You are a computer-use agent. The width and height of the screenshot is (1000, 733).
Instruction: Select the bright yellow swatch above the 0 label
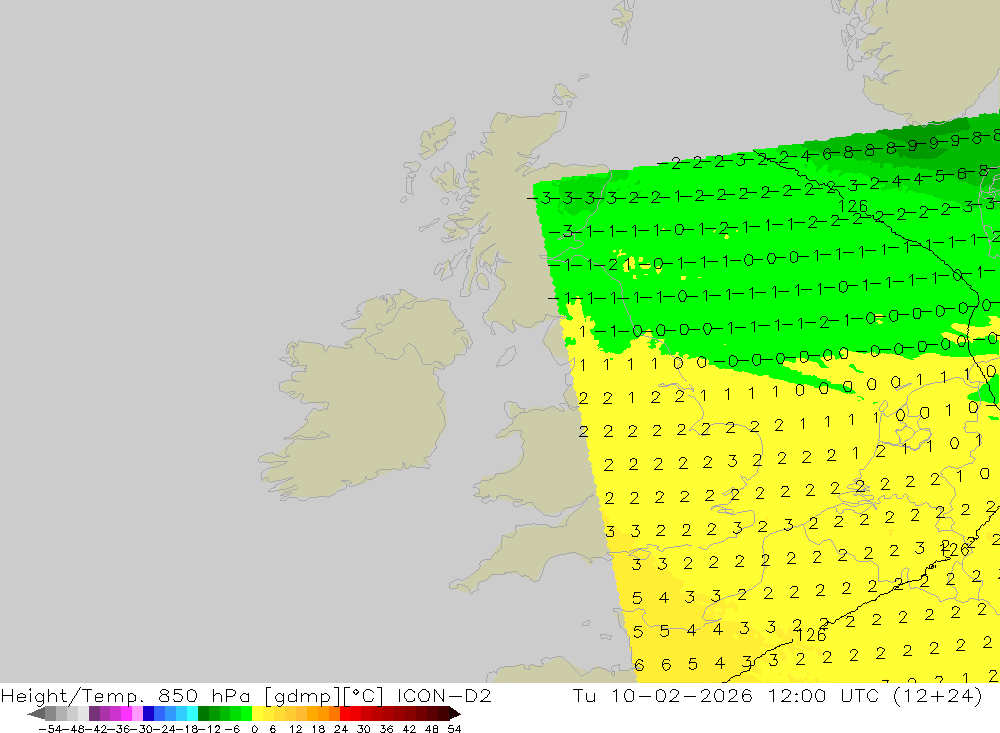258,713
